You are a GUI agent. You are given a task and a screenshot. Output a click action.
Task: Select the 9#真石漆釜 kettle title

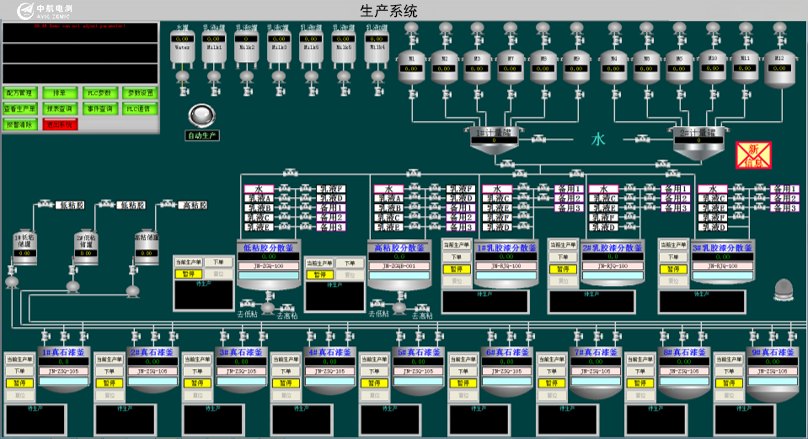(x=773, y=352)
